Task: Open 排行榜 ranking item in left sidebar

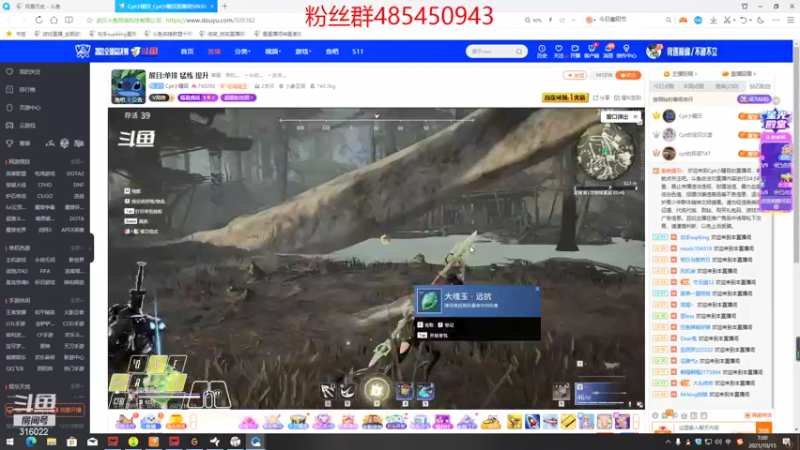Action: pyautogui.click(x=22, y=90)
